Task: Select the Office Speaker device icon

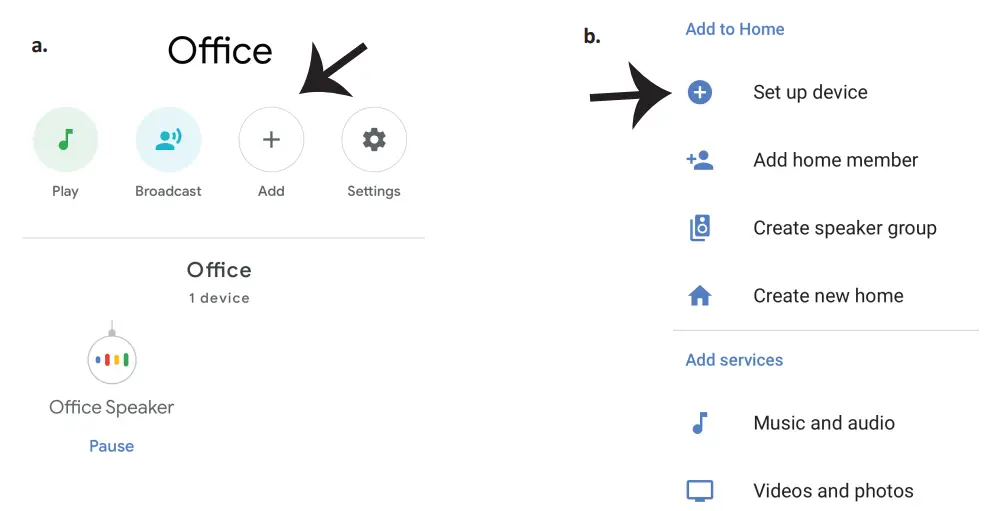Action: [112, 359]
